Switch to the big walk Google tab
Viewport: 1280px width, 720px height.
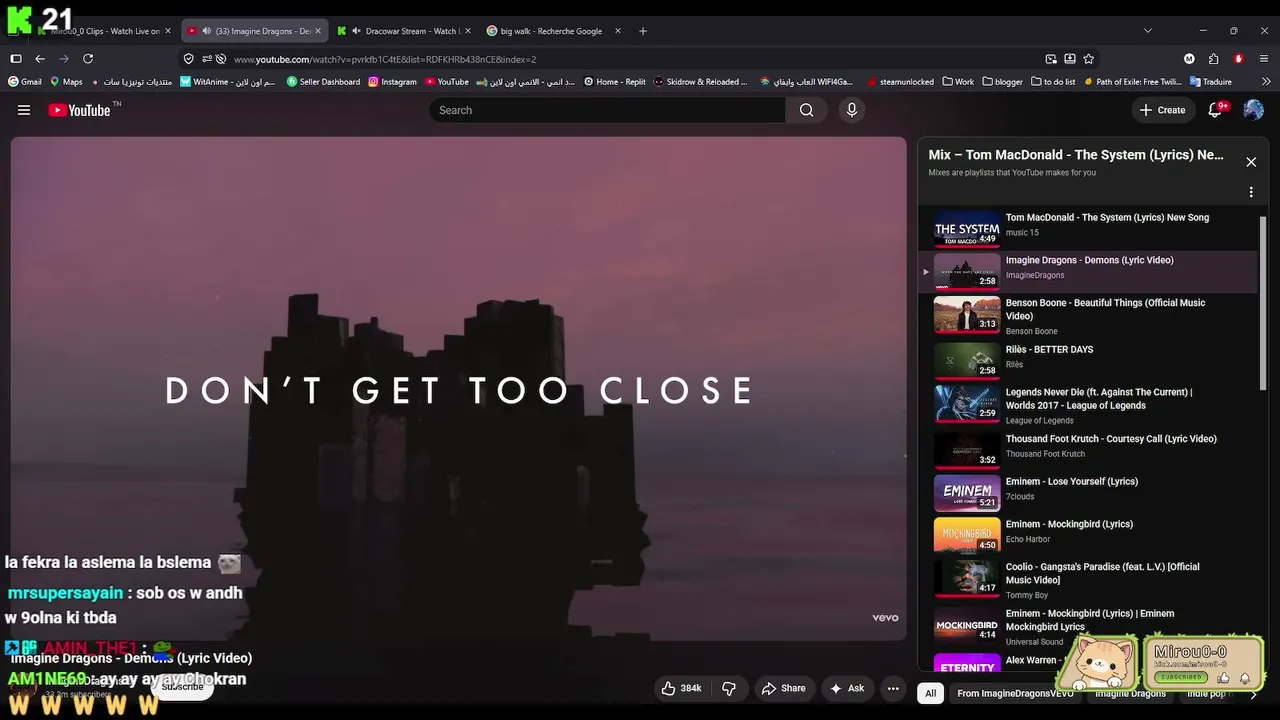(x=553, y=31)
